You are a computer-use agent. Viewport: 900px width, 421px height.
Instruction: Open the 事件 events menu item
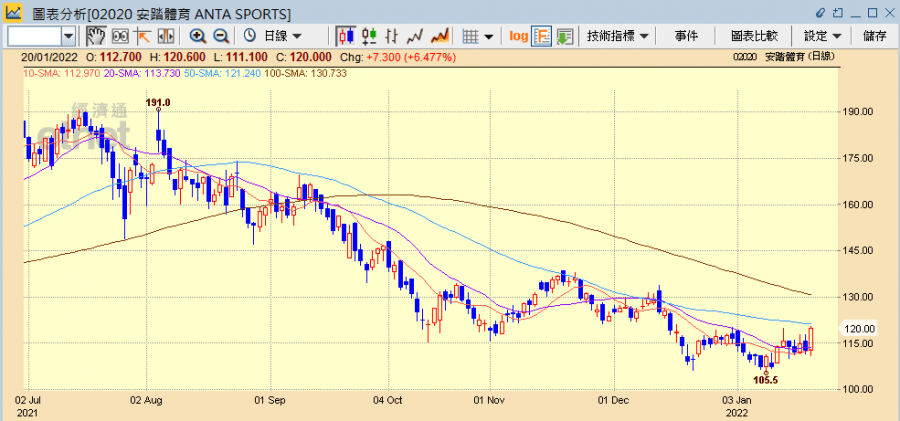(686, 36)
